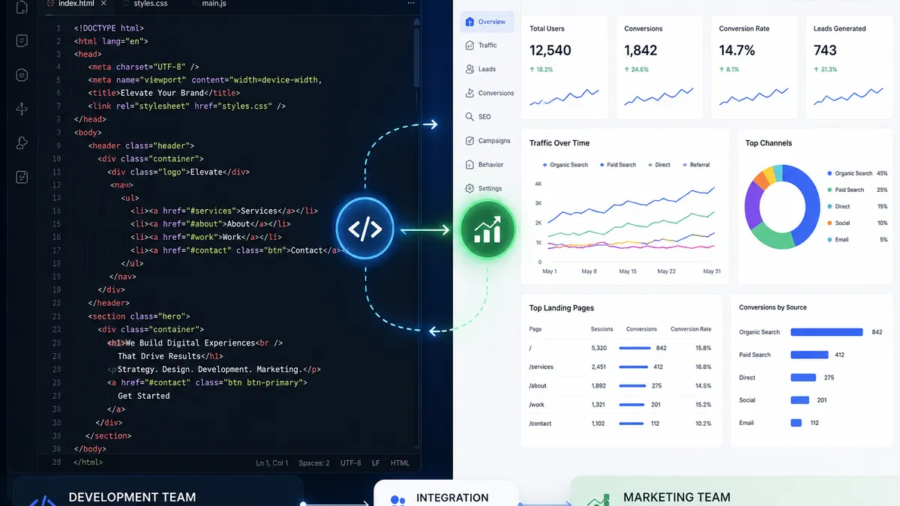Open the Traffic sidebar item
Image resolution: width=900 pixels, height=506 pixels.
tap(486, 45)
